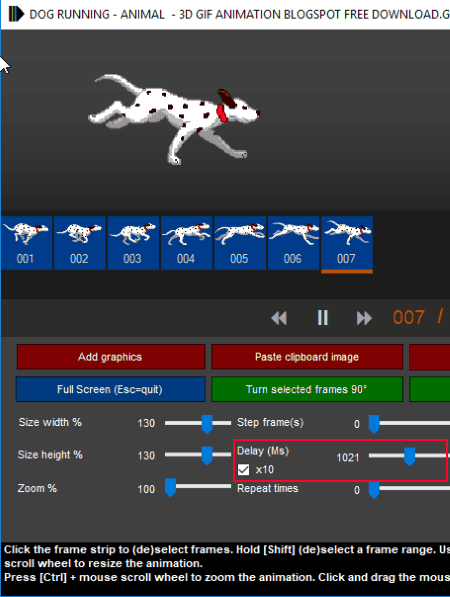Click the Delay value 1021
Image resolution: width=450 pixels, height=597 pixels.
pyautogui.click(x=348, y=457)
